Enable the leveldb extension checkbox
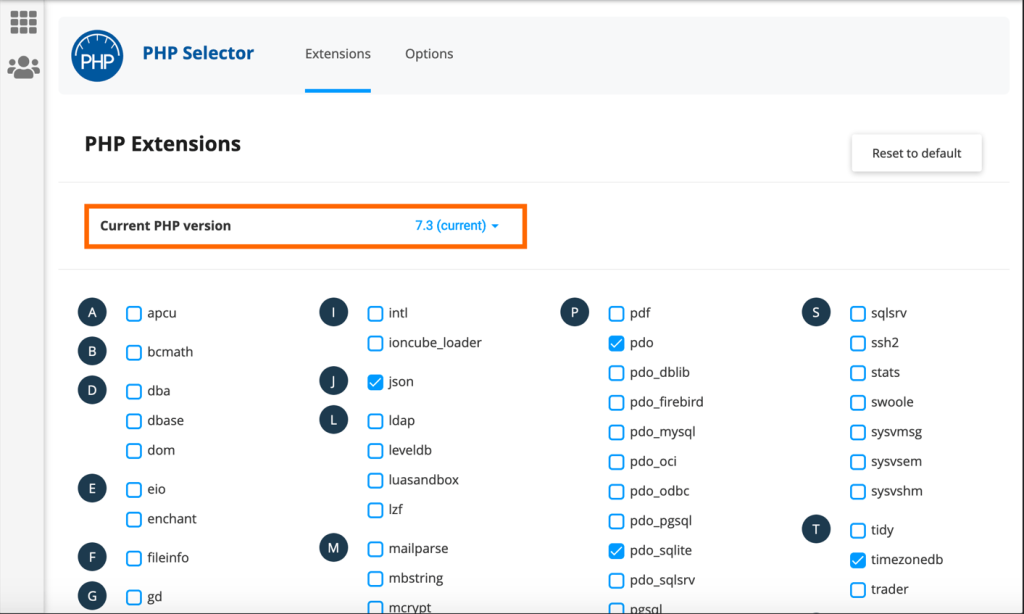Screen dimensions: 1024x614 point(376,451)
